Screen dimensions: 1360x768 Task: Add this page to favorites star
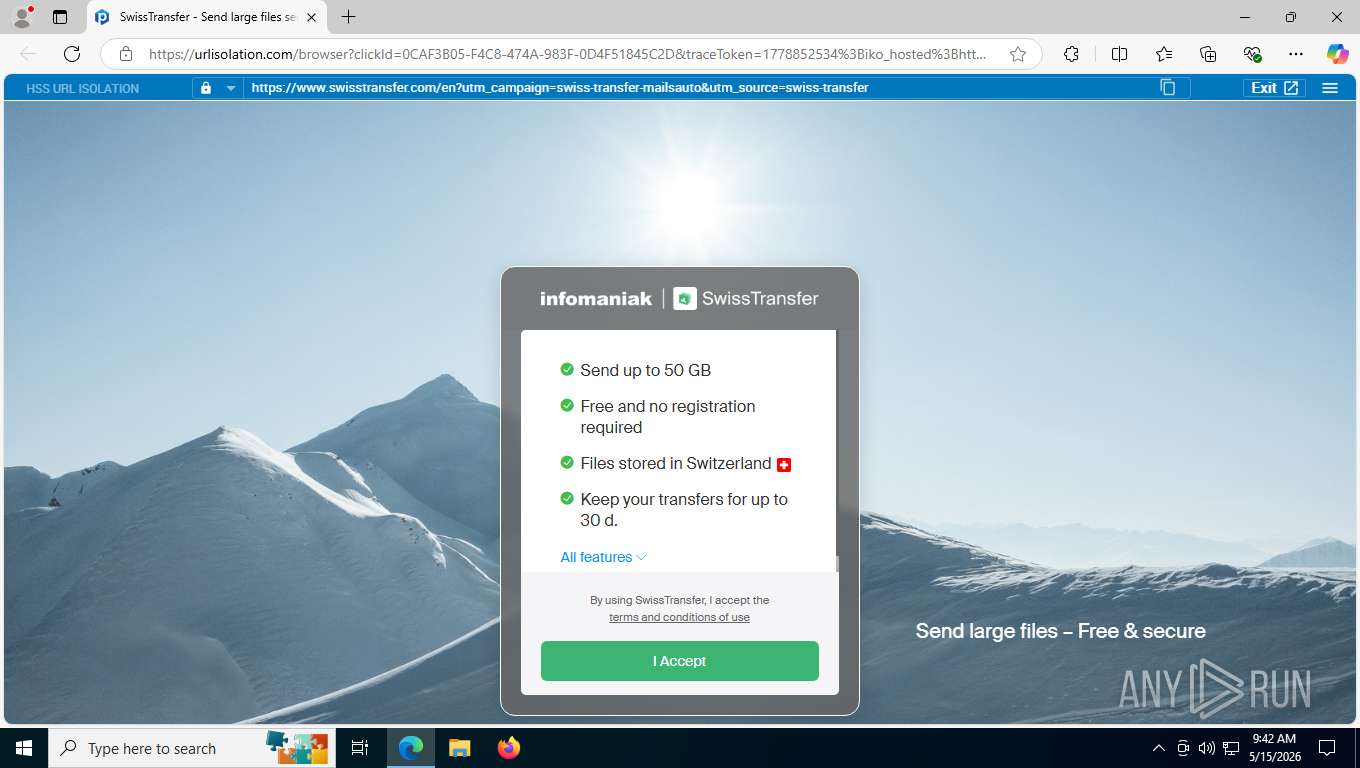click(1018, 54)
